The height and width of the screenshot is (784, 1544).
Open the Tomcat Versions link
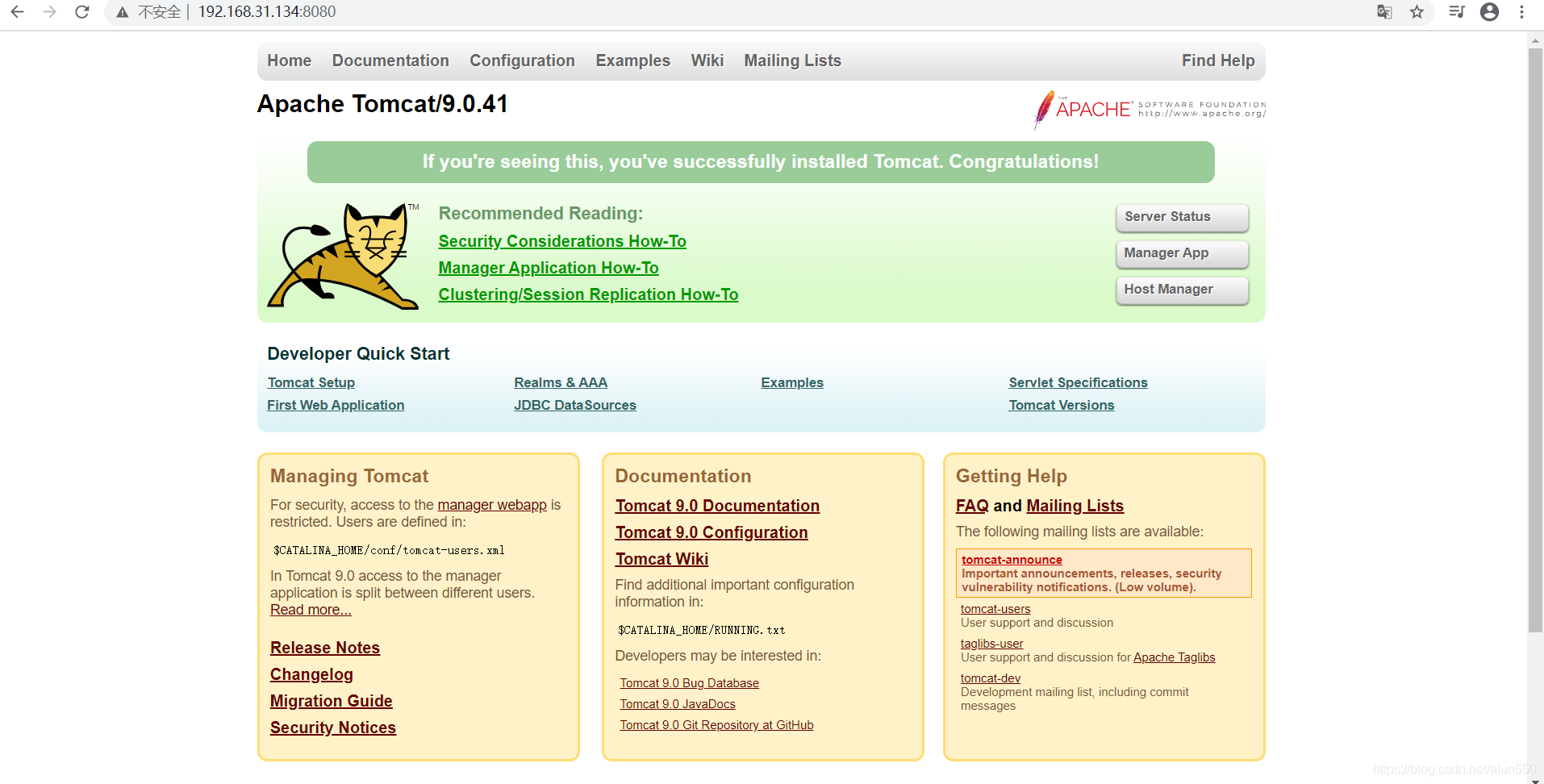pos(1061,405)
